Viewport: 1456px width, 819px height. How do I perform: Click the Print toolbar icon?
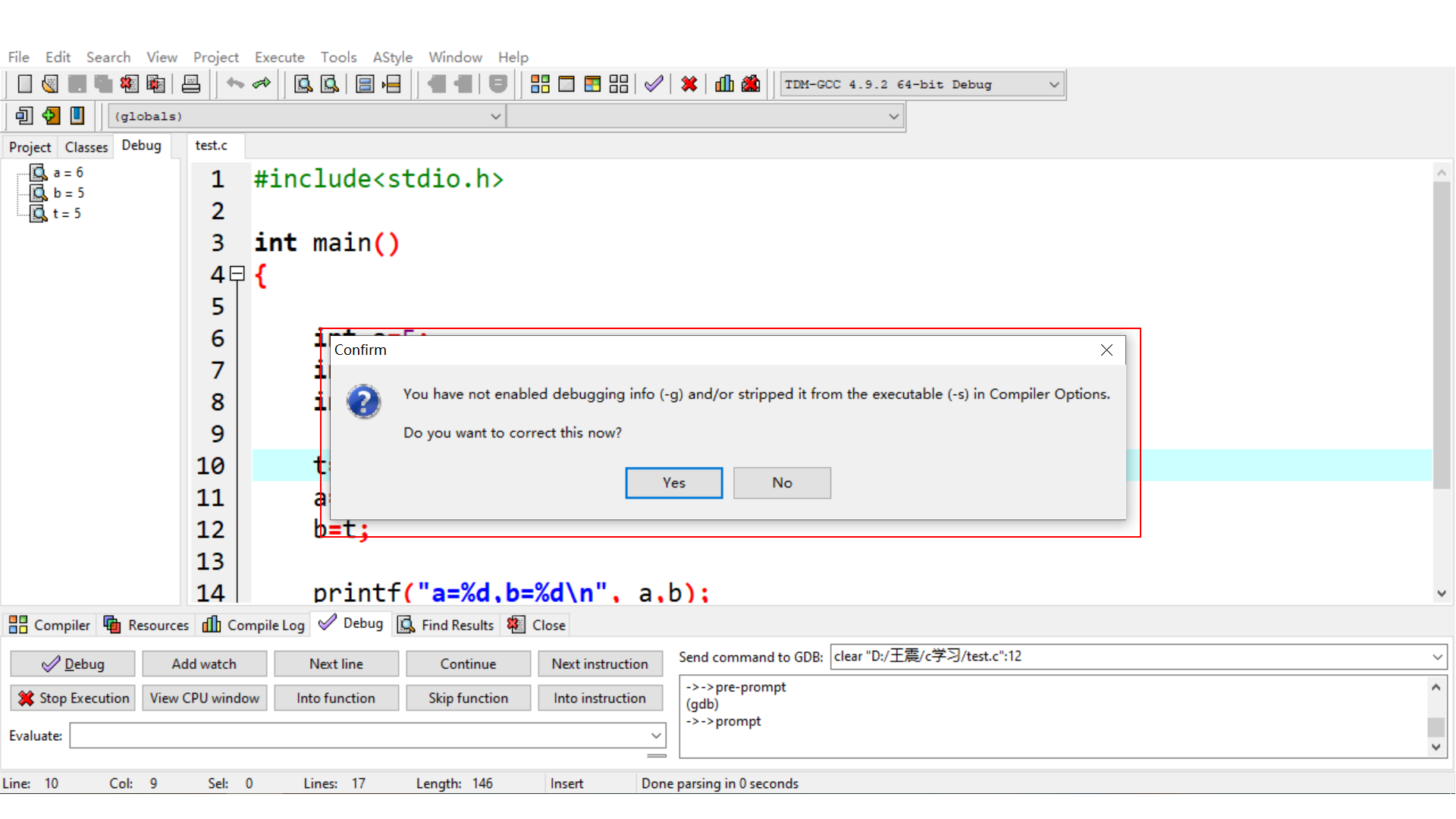click(x=190, y=84)
